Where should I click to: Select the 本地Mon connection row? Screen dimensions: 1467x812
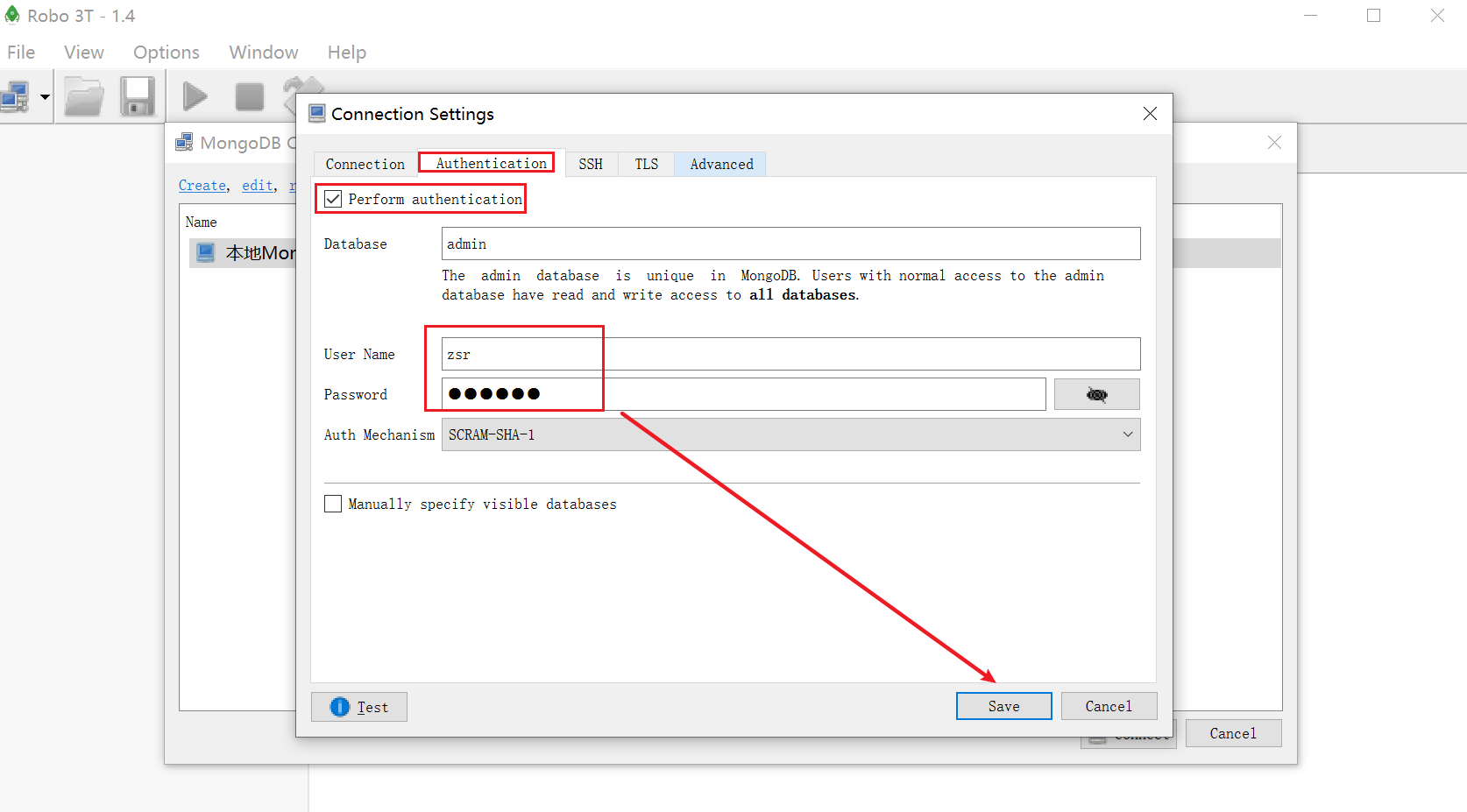coord(243,253)
